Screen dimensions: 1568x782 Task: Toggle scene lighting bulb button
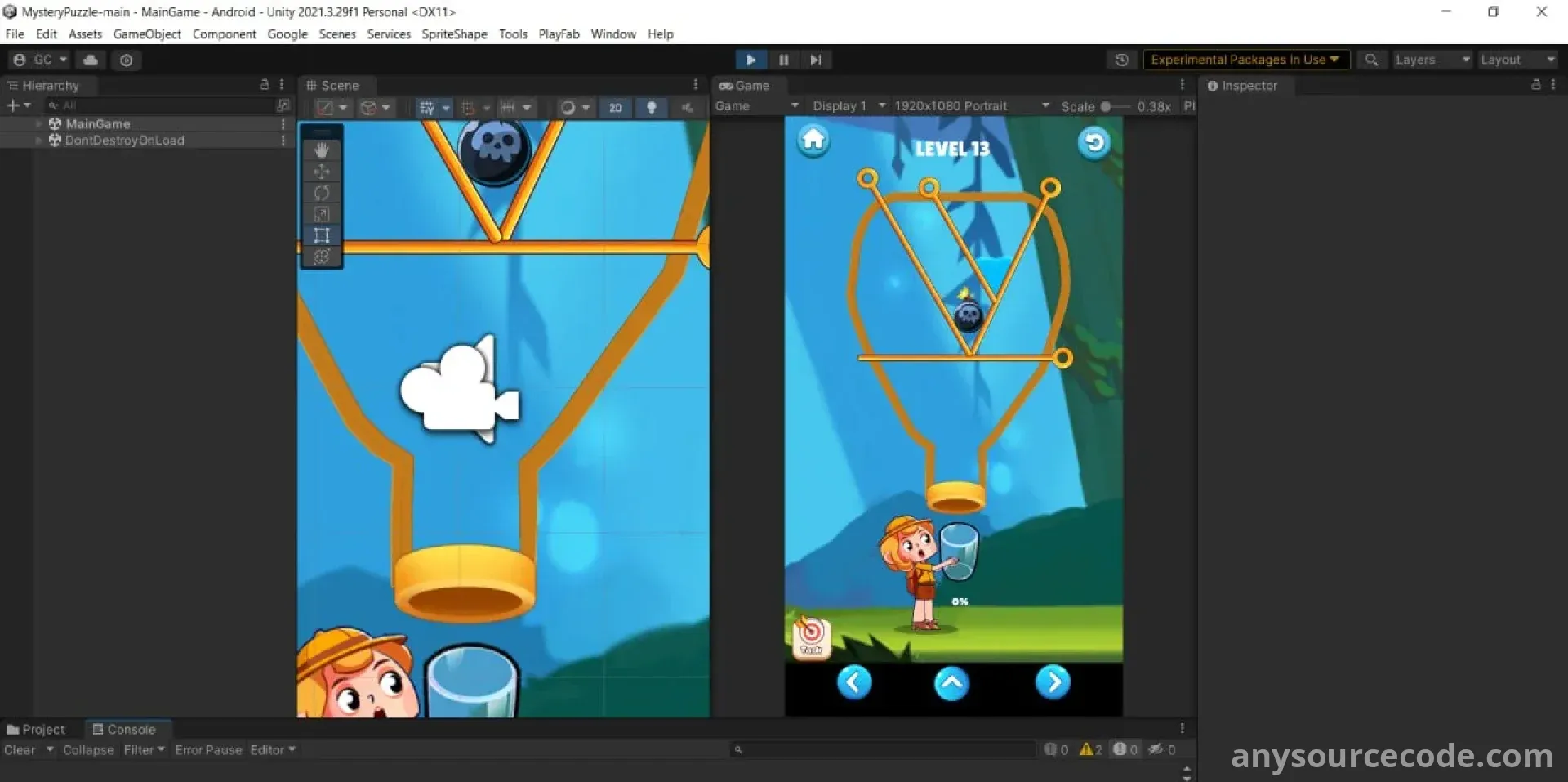(x=651, y=108)
